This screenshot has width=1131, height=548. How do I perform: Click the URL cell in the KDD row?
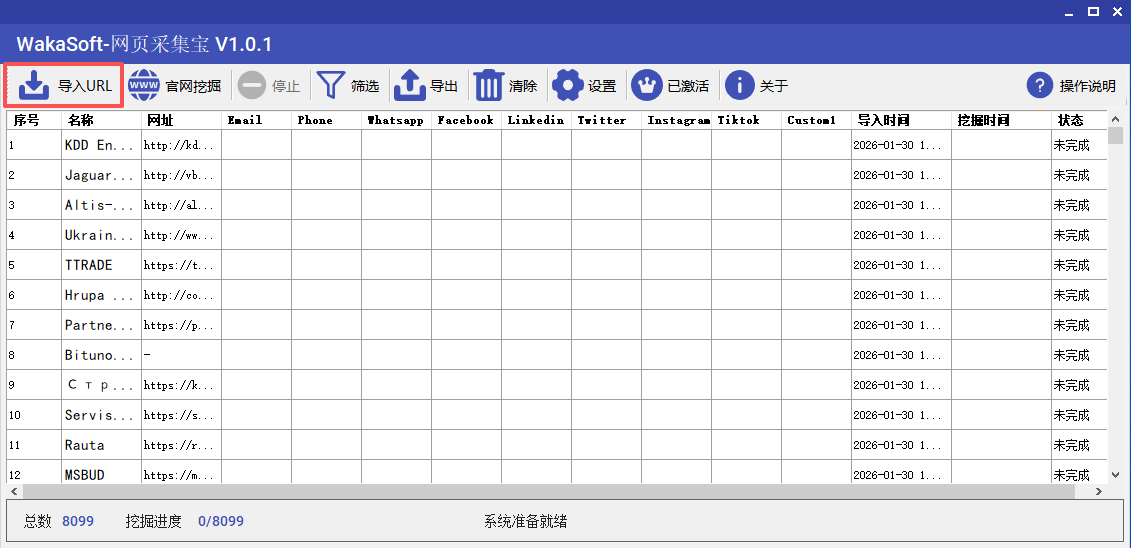click(180, 145)
